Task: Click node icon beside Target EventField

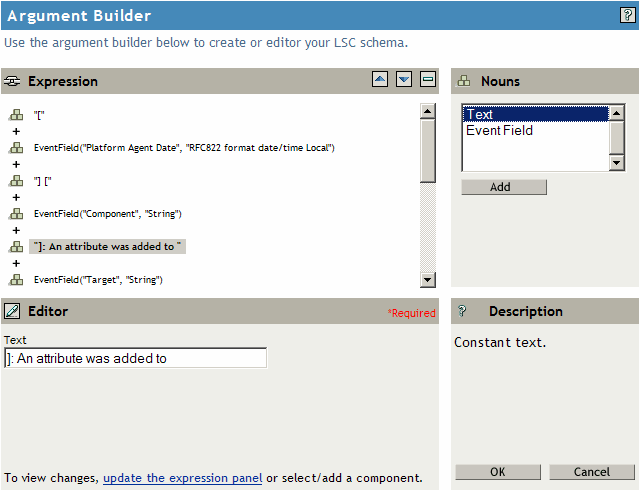Action: (16, 279)
